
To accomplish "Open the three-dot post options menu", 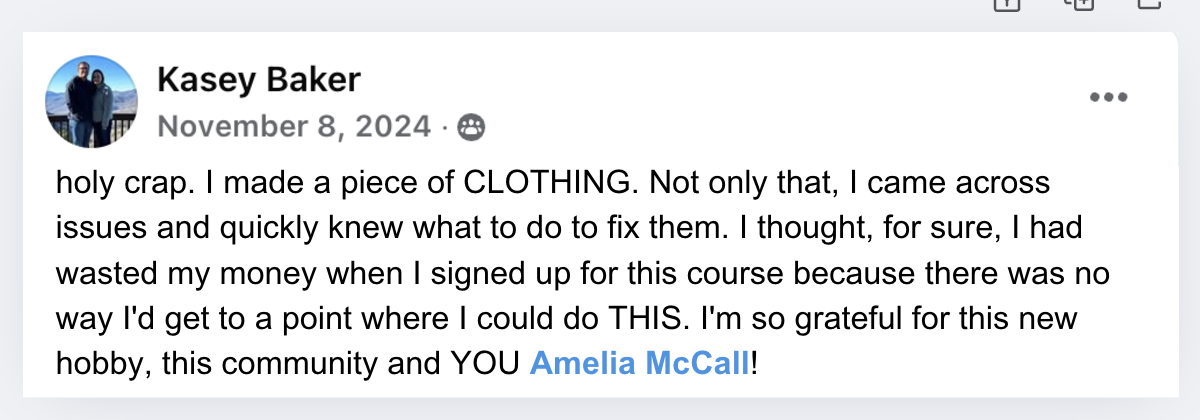I will [x=1108, y=98].
